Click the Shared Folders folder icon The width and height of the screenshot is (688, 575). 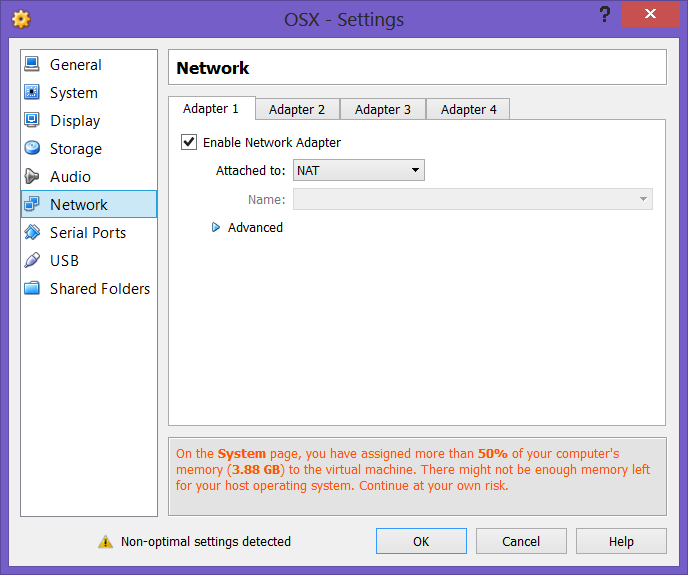point(32,288)
